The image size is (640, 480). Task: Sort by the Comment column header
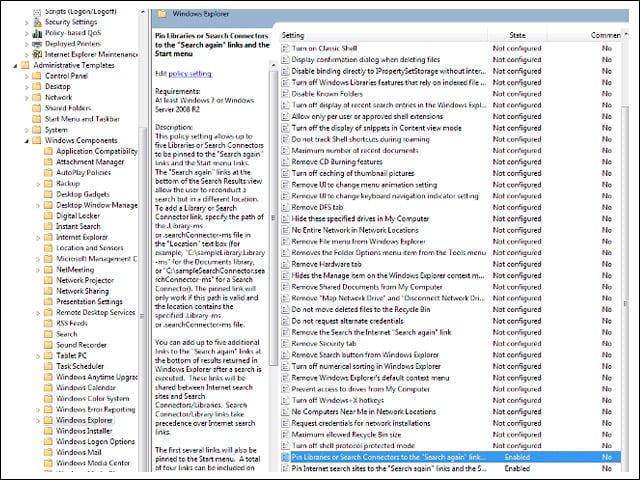pos(605,36)
